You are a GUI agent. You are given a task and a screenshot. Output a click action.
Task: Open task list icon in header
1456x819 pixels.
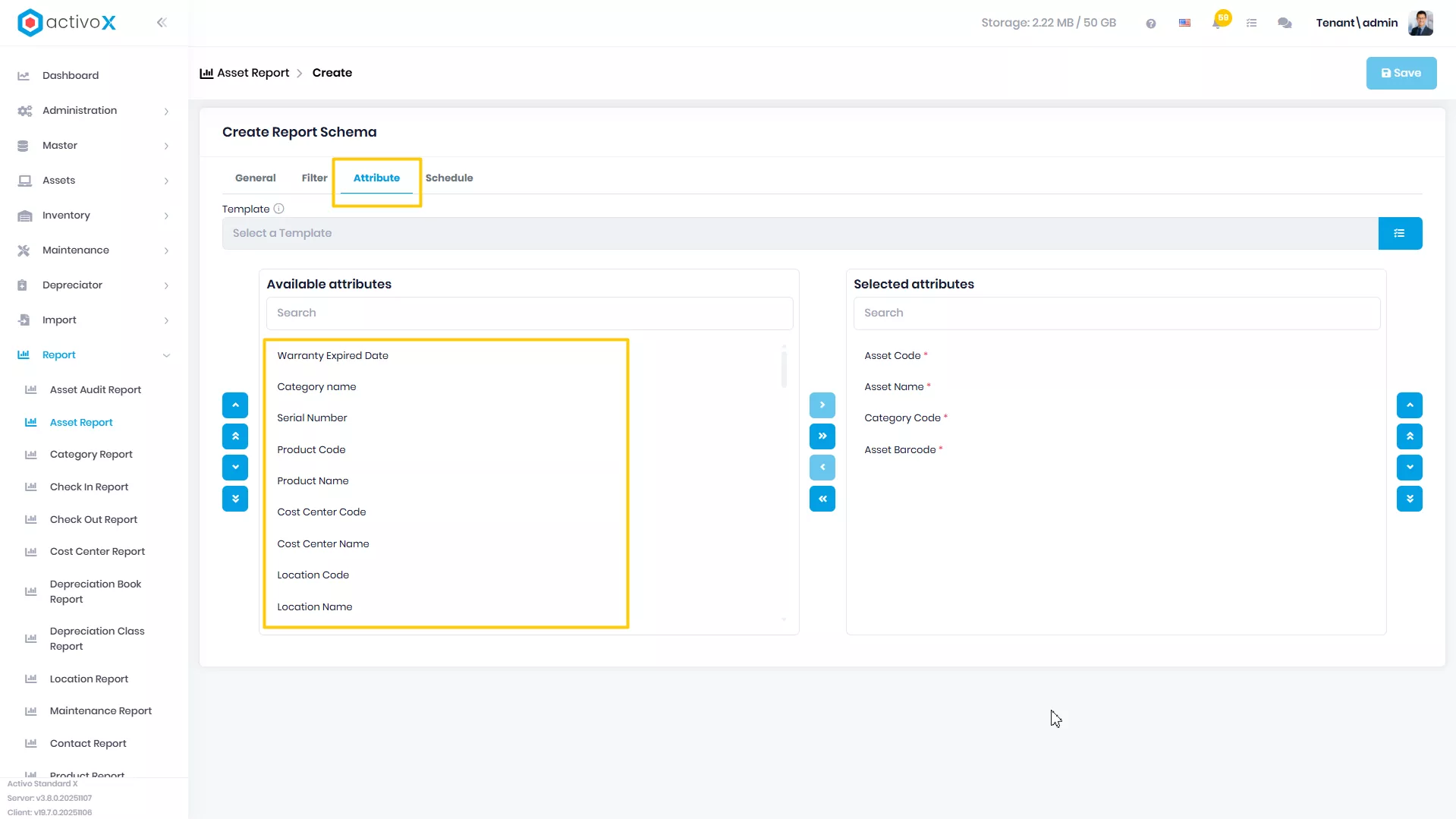coord(1252,24)
